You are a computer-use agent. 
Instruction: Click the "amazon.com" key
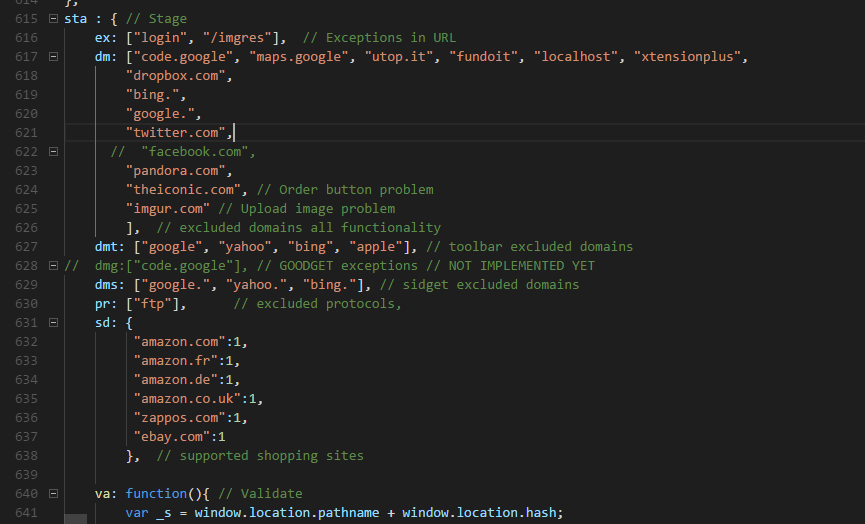180,342
